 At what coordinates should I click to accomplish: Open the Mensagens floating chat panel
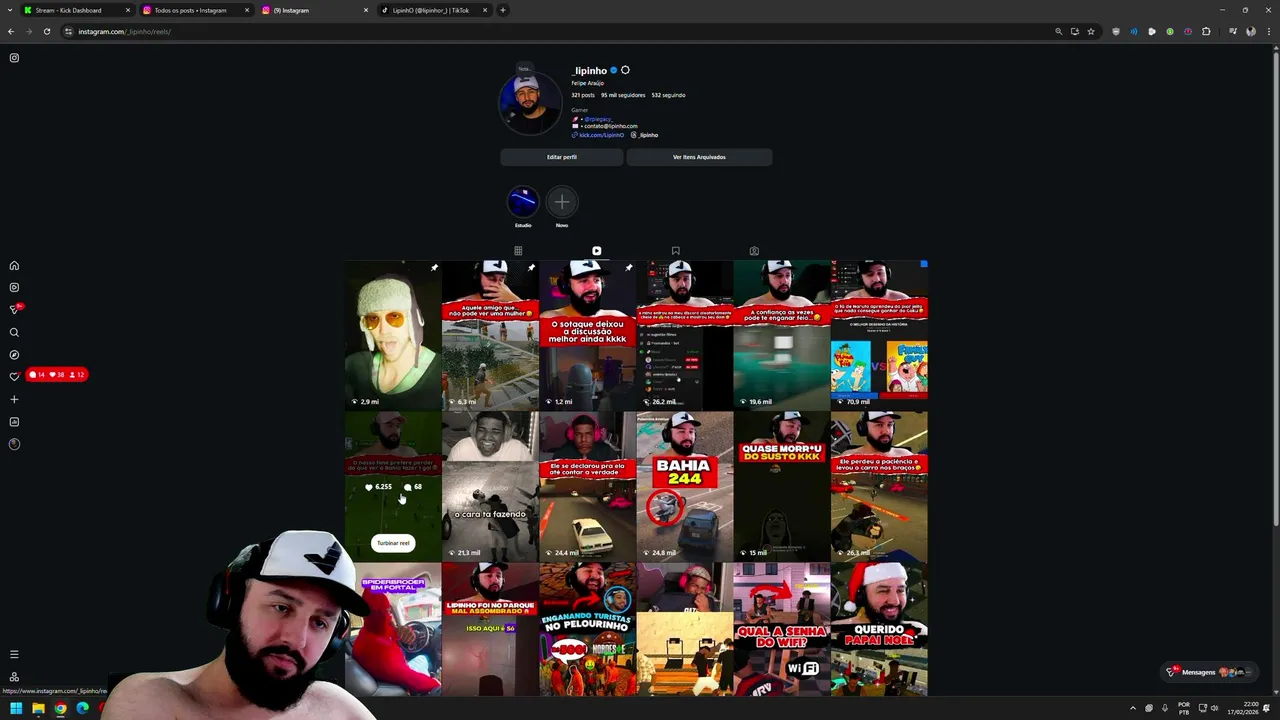[1210, 672]
